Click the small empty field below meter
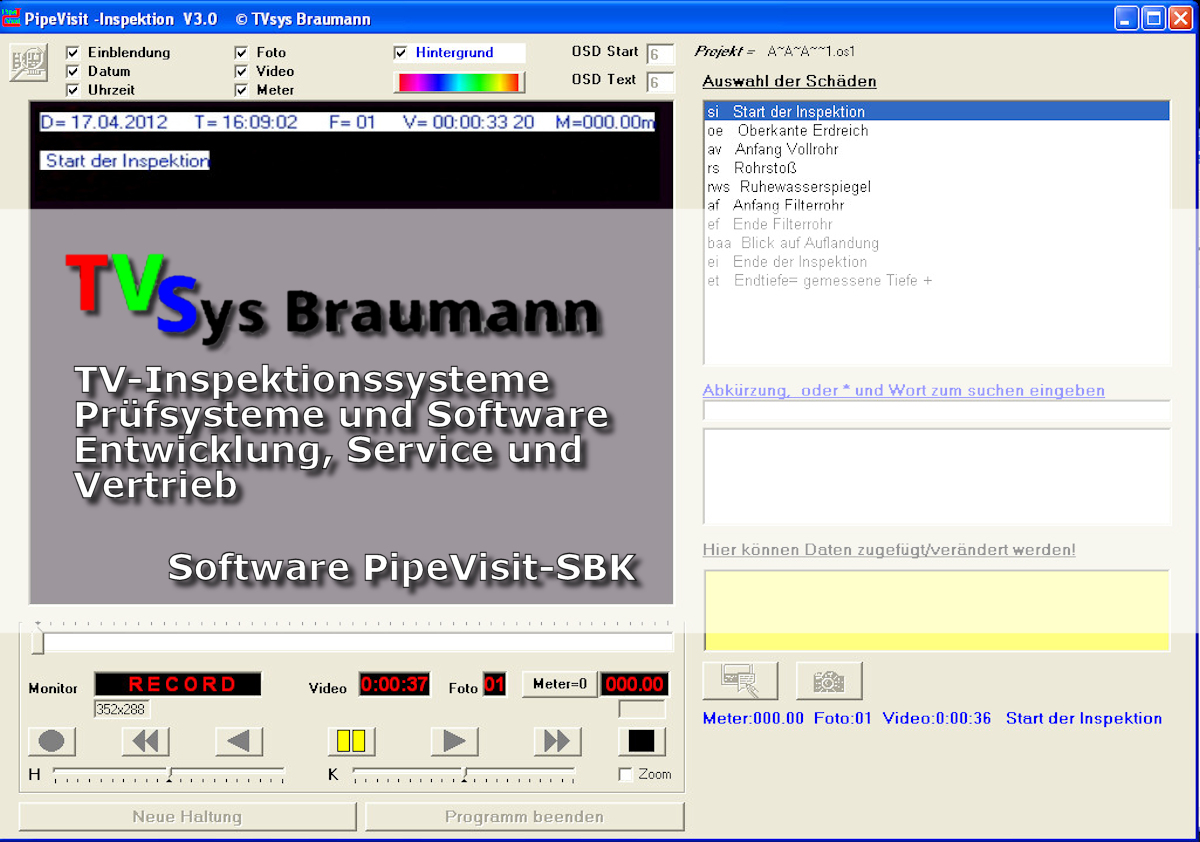This screenshot has height=842, width=1200. 642,709
